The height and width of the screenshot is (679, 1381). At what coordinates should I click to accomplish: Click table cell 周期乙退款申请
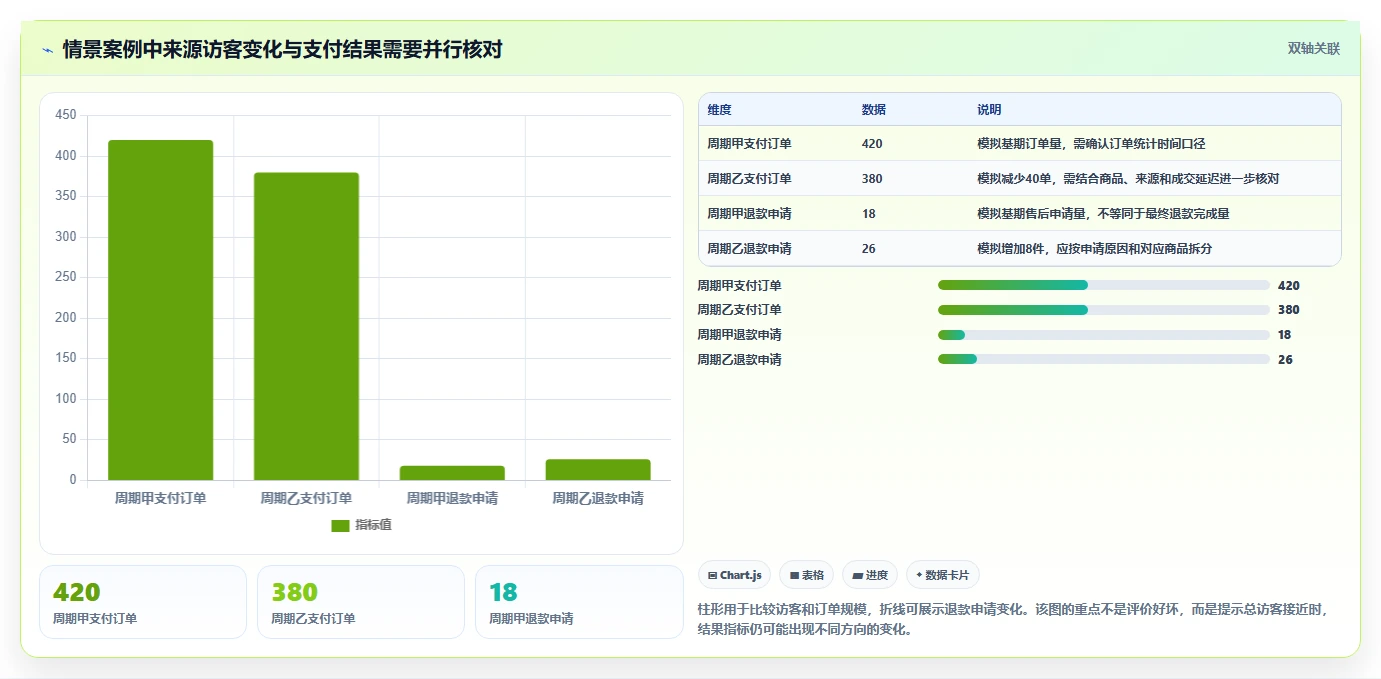pyautogui.click(x=749, y=248)
